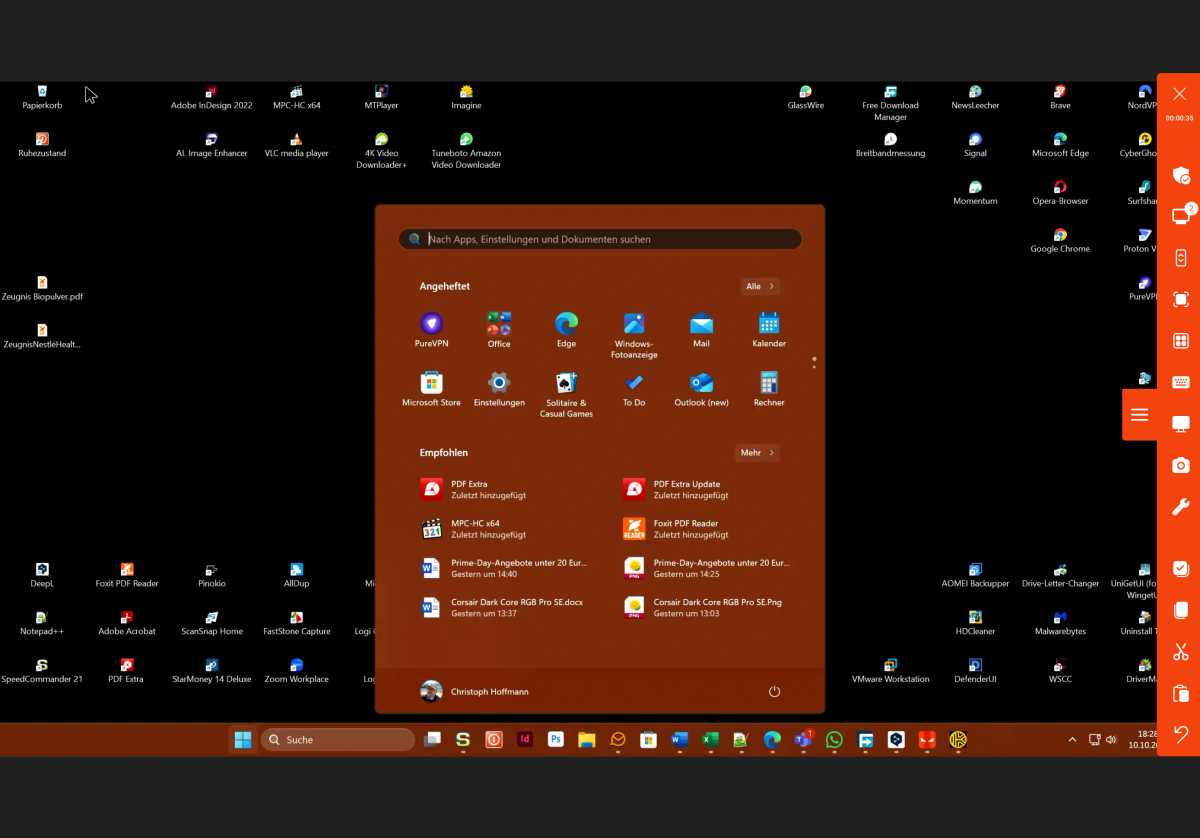The image size is (1200, 838).
Task: Expand all pinned apps with the Alle button
Action: point(759,286)
